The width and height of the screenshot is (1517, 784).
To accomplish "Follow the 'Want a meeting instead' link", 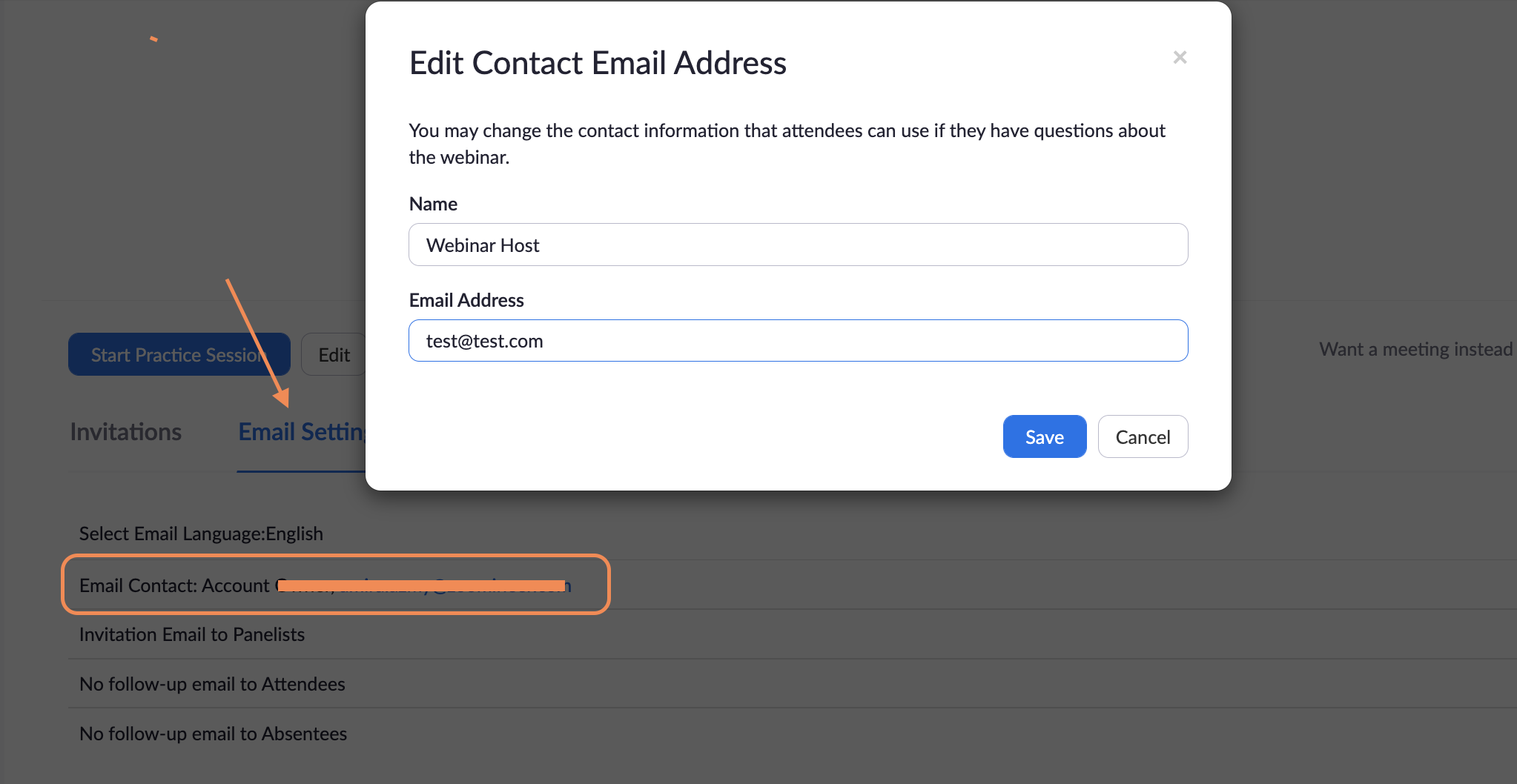I will click(x=1415, y=350).
